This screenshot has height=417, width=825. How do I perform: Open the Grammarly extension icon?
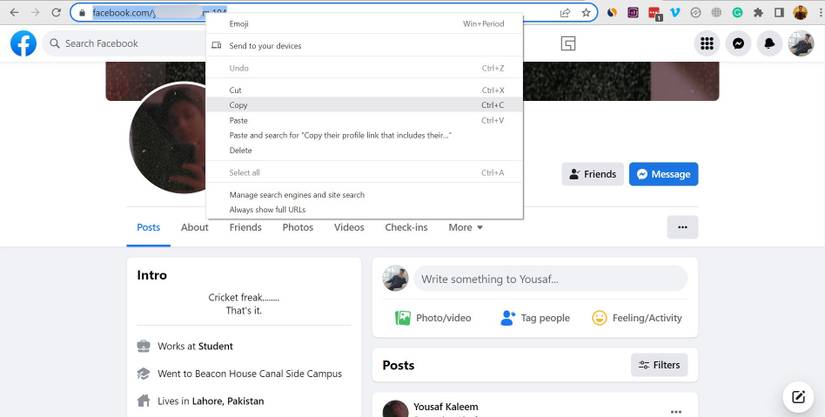[x=738, y=13]
